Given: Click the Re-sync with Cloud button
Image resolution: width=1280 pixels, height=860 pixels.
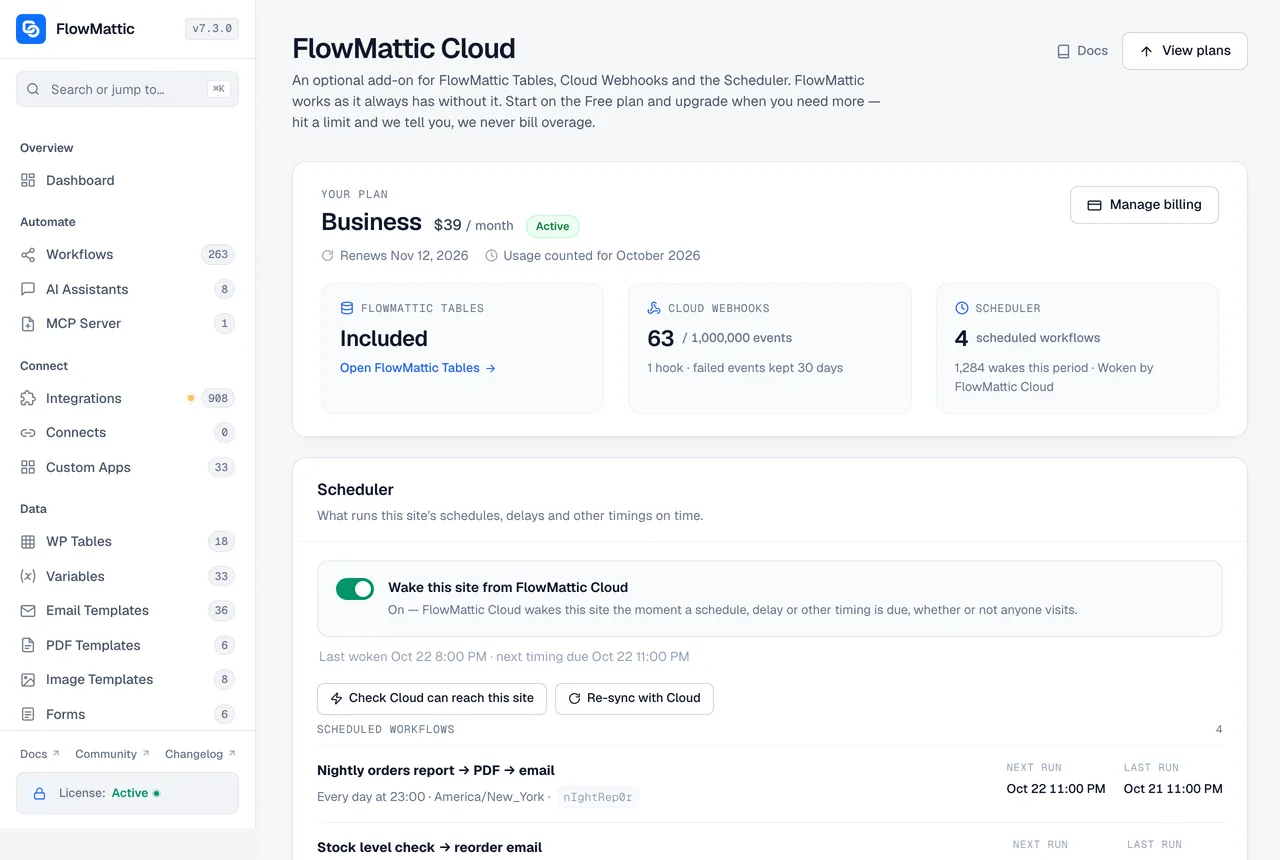Looking at the screenshot, I should coord(634,698).
